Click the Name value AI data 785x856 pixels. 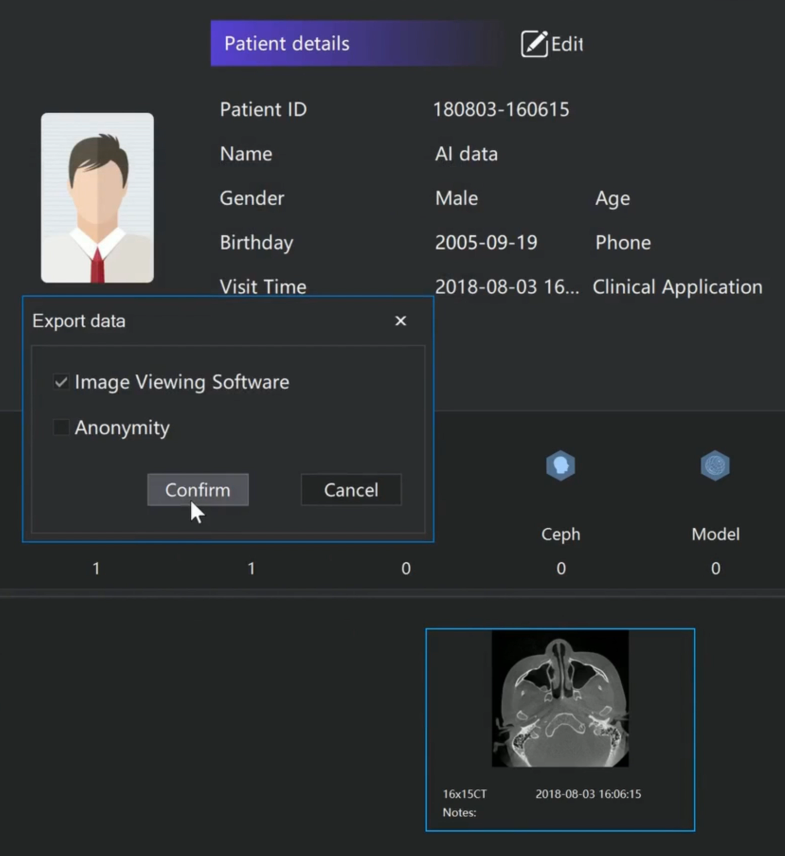click(x=466, y=154)
